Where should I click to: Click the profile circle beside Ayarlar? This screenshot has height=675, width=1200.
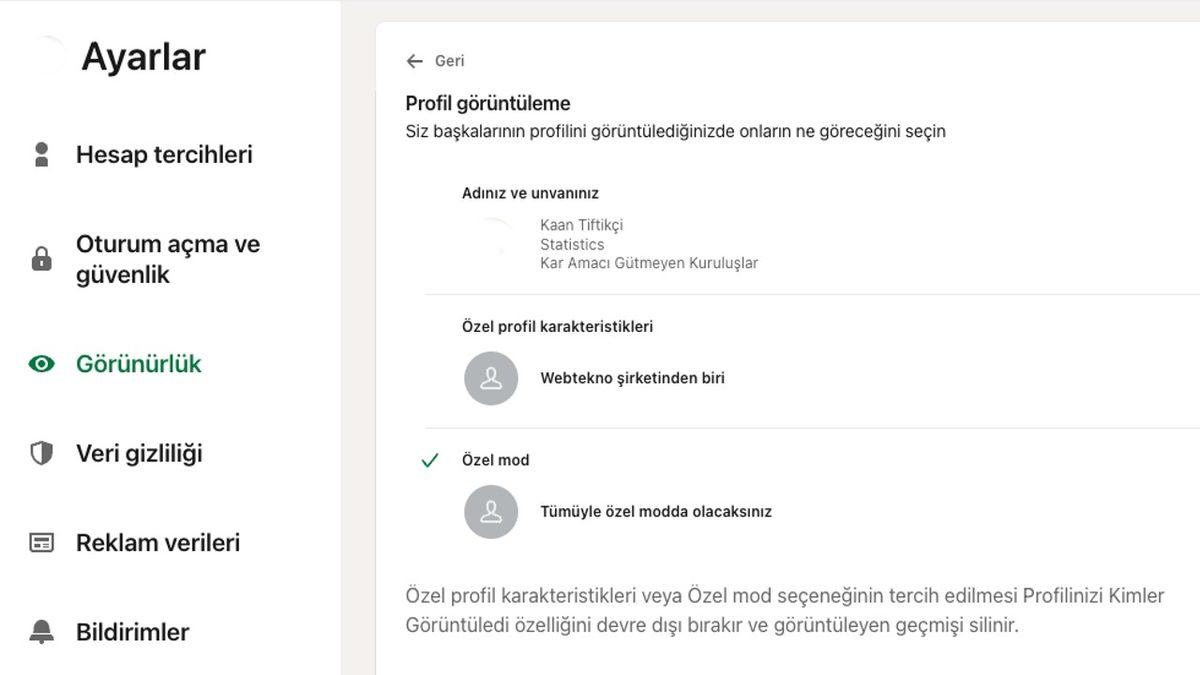[50, 56]
